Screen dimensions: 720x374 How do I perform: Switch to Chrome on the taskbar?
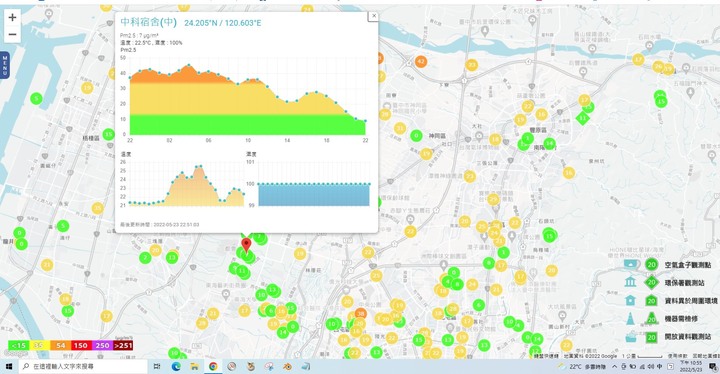(x=213, y=366)
